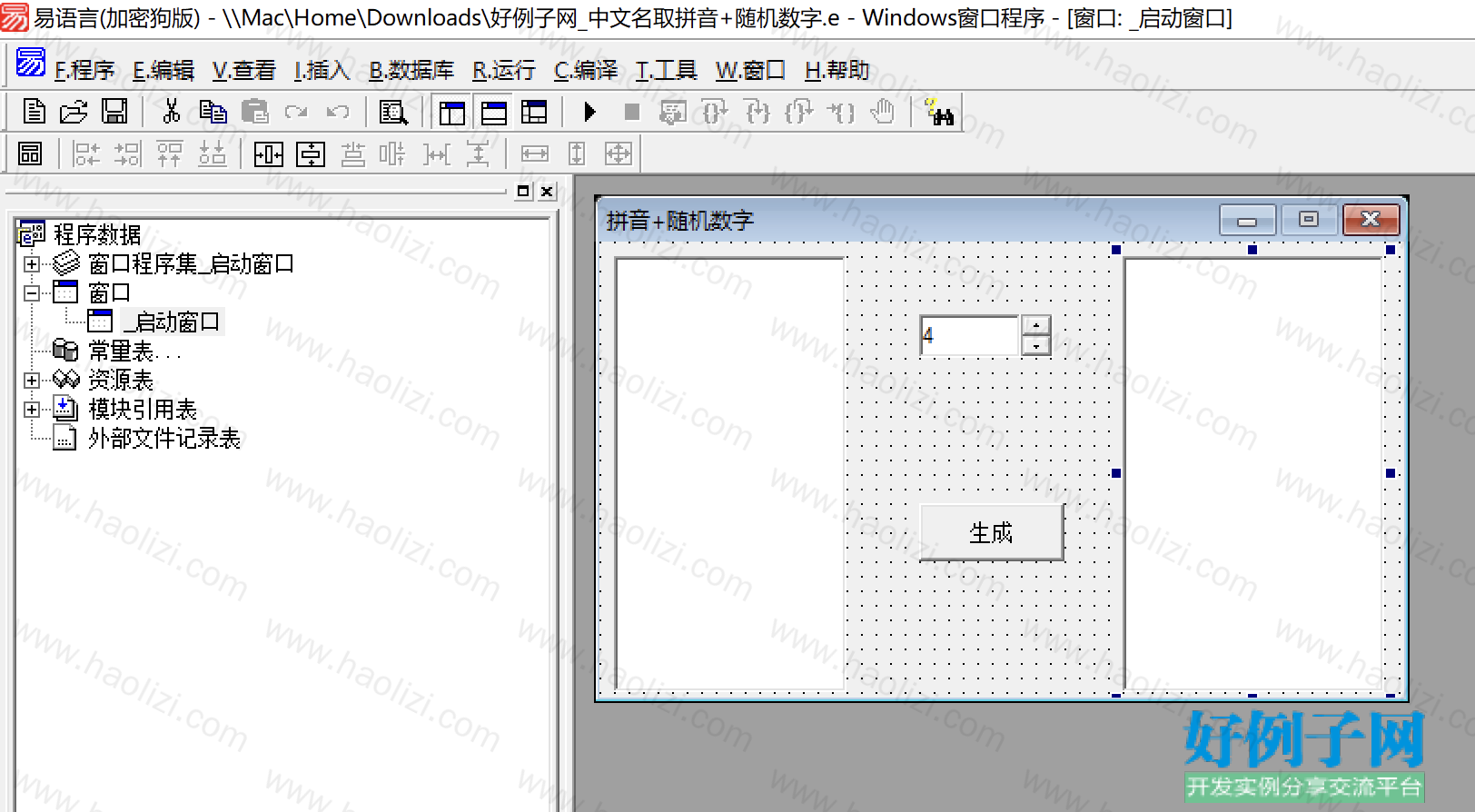Viewport: 1475px width, 812px height.
Task: Close the side panel with X
Action: pyautogui.click(x=546, y=192)
